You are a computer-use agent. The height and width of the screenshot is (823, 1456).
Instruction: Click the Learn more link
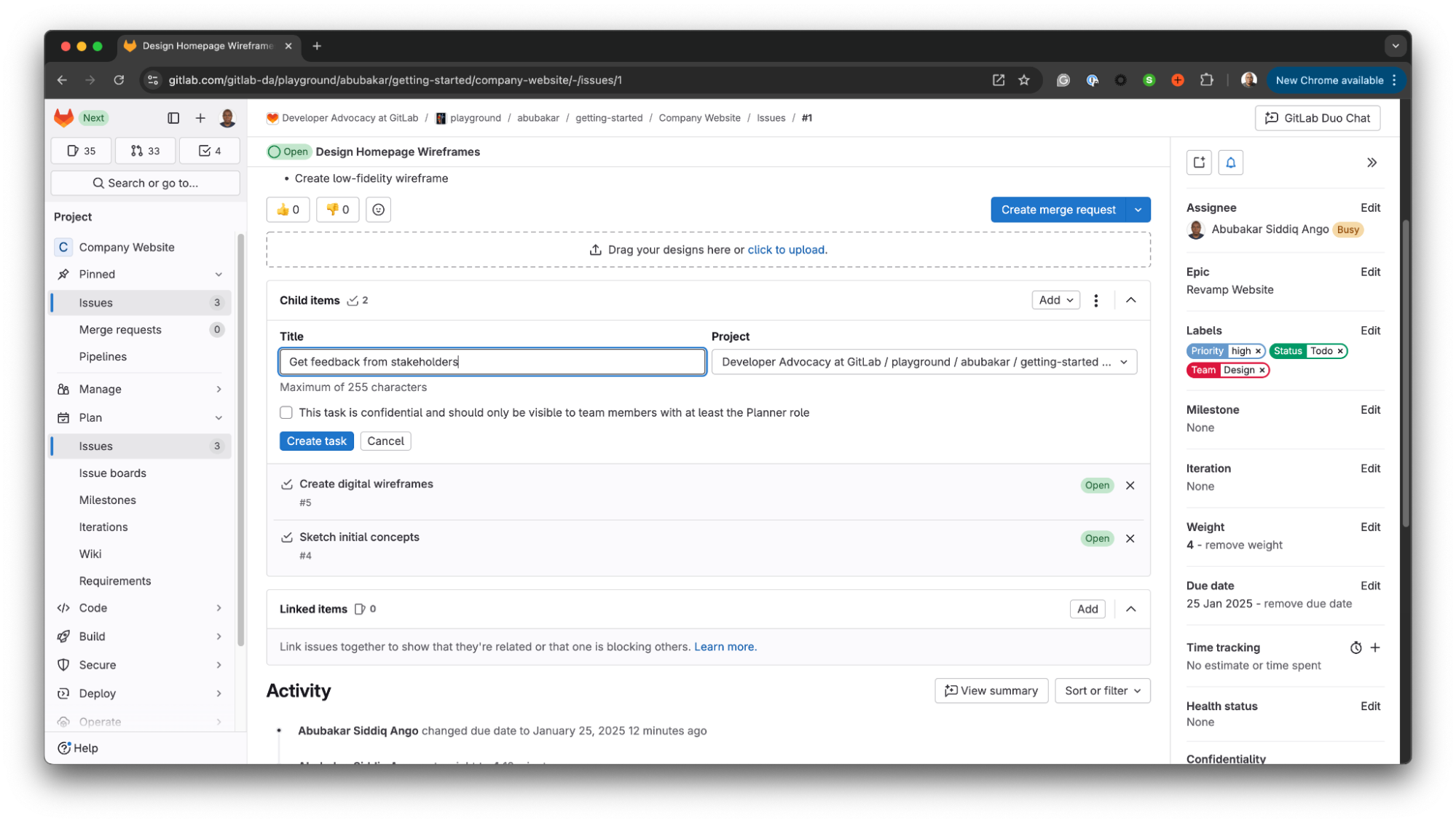pos(725,646)
